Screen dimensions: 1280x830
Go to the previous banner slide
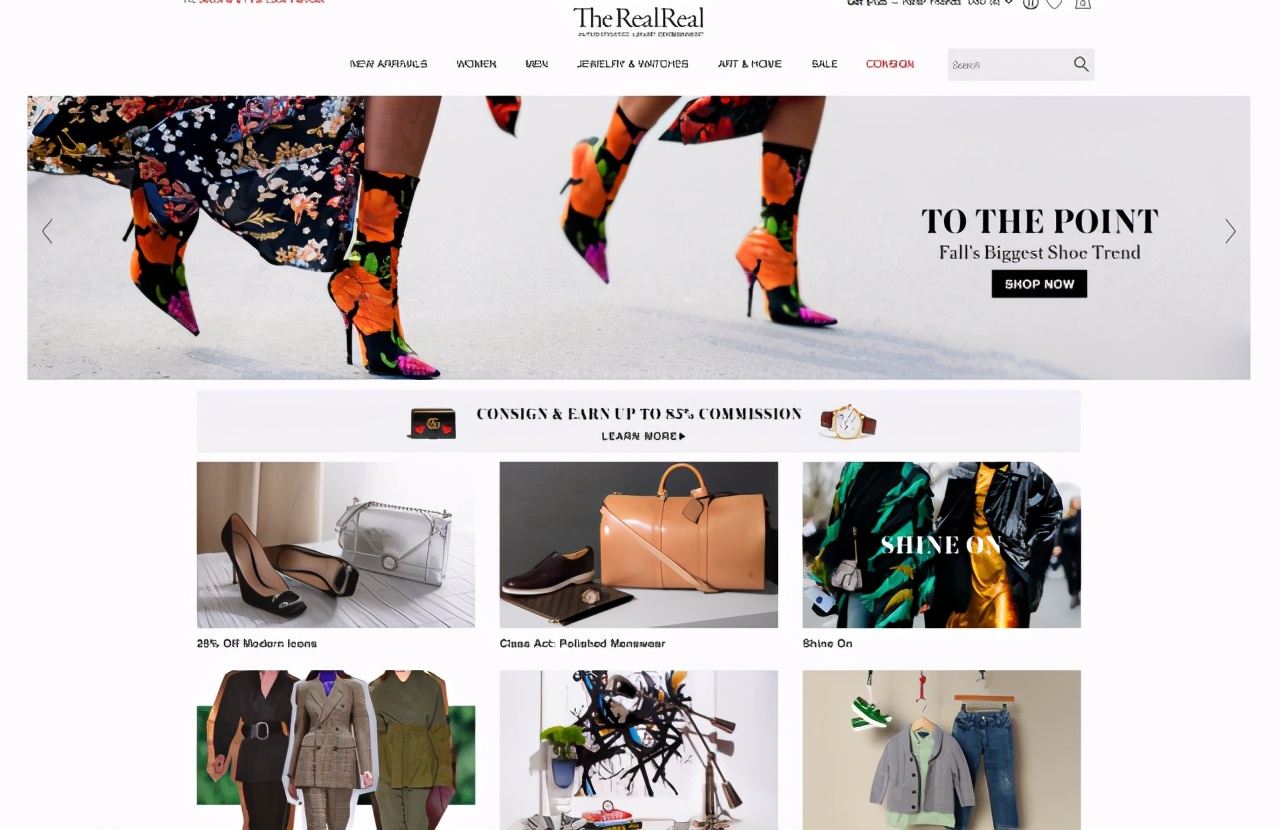point(47,231)
